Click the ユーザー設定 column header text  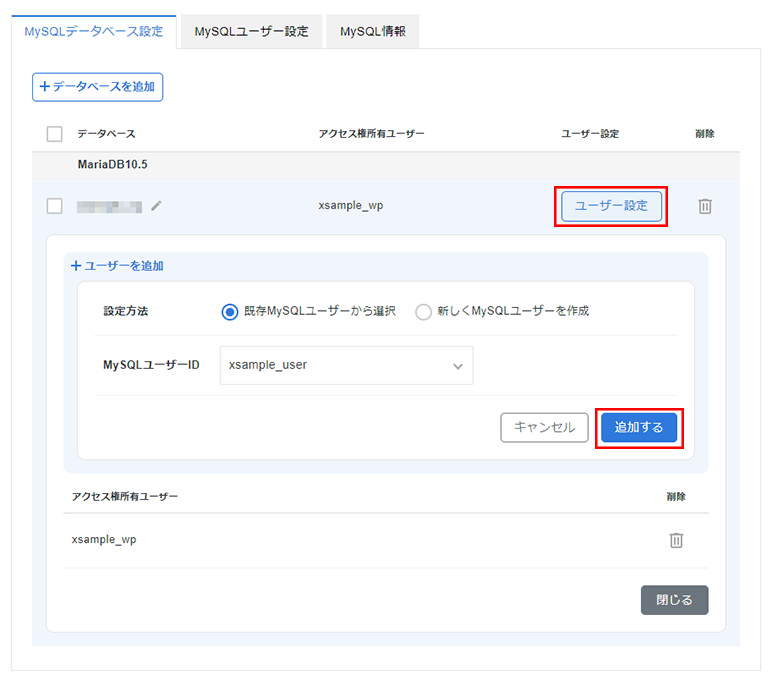590,134
